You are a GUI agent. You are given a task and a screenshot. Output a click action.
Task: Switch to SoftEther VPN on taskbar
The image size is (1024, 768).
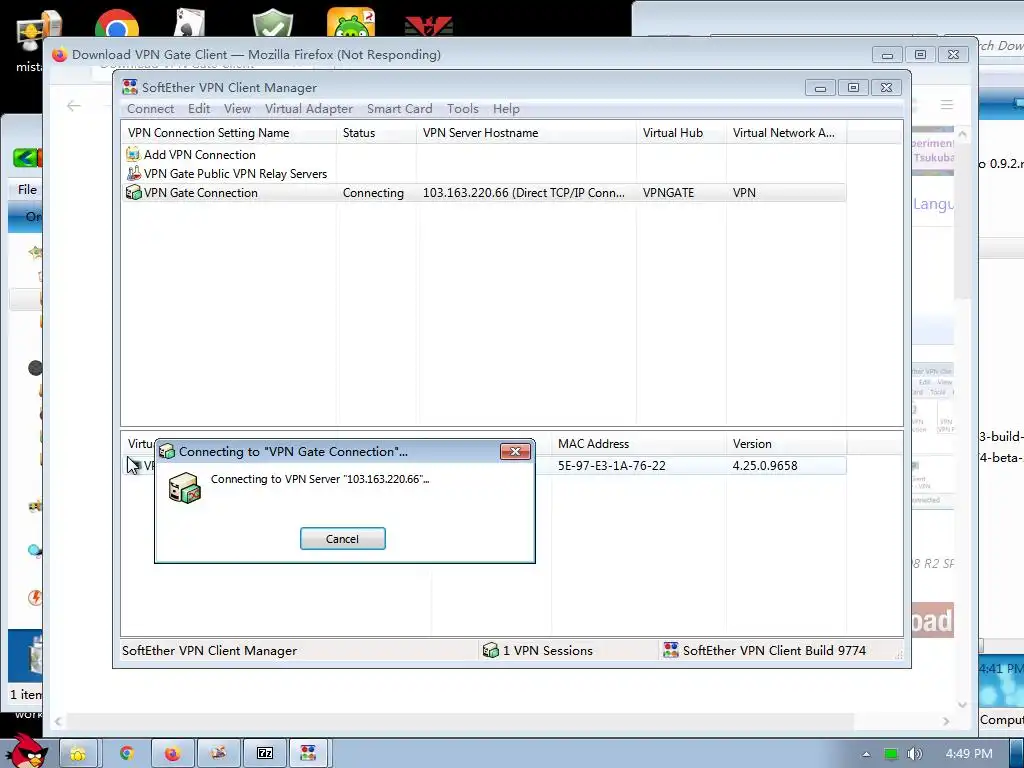coord(308,754)
